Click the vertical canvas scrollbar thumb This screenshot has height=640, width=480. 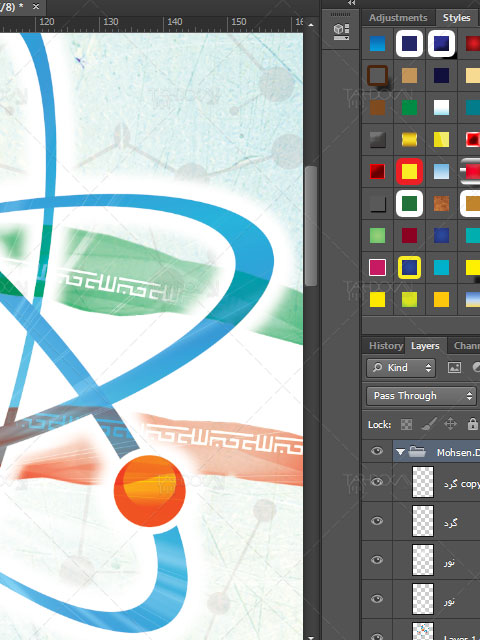(311, 226)
